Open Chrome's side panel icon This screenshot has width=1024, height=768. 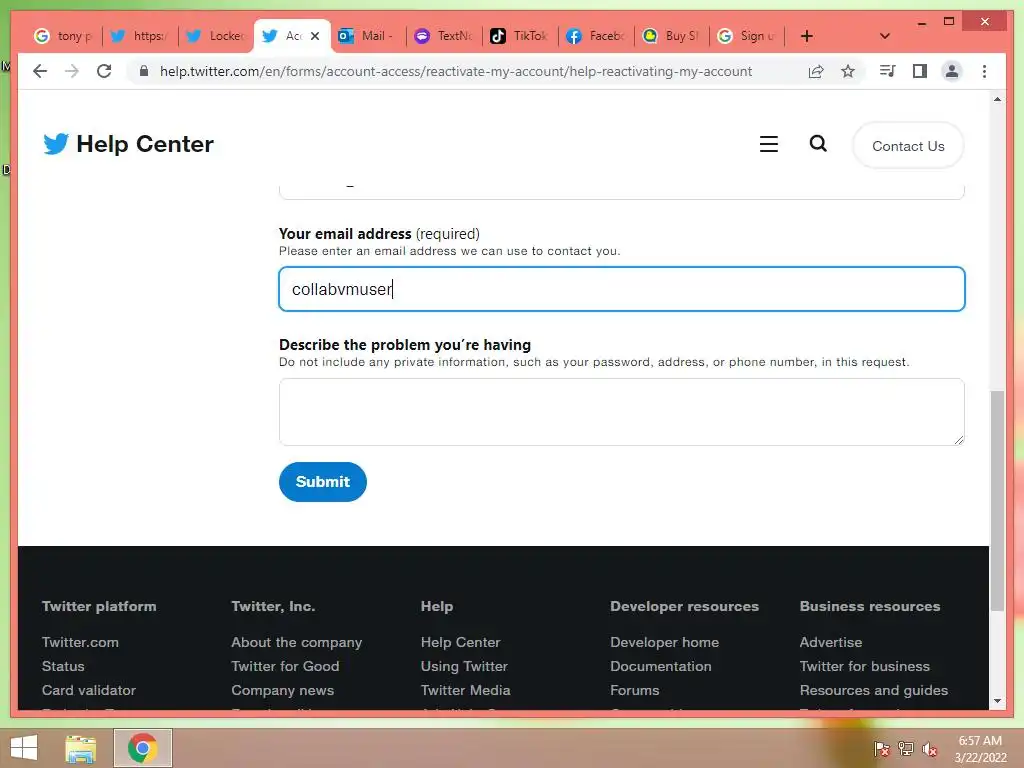coord(920,71)
